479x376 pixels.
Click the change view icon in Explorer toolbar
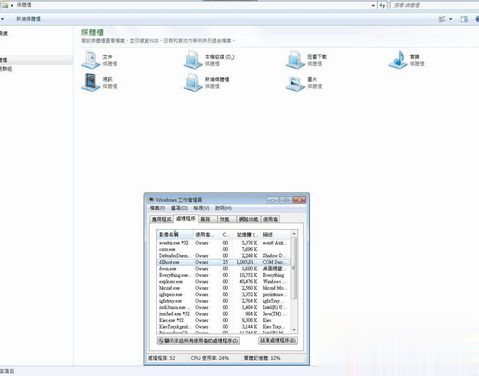point(442,19)
